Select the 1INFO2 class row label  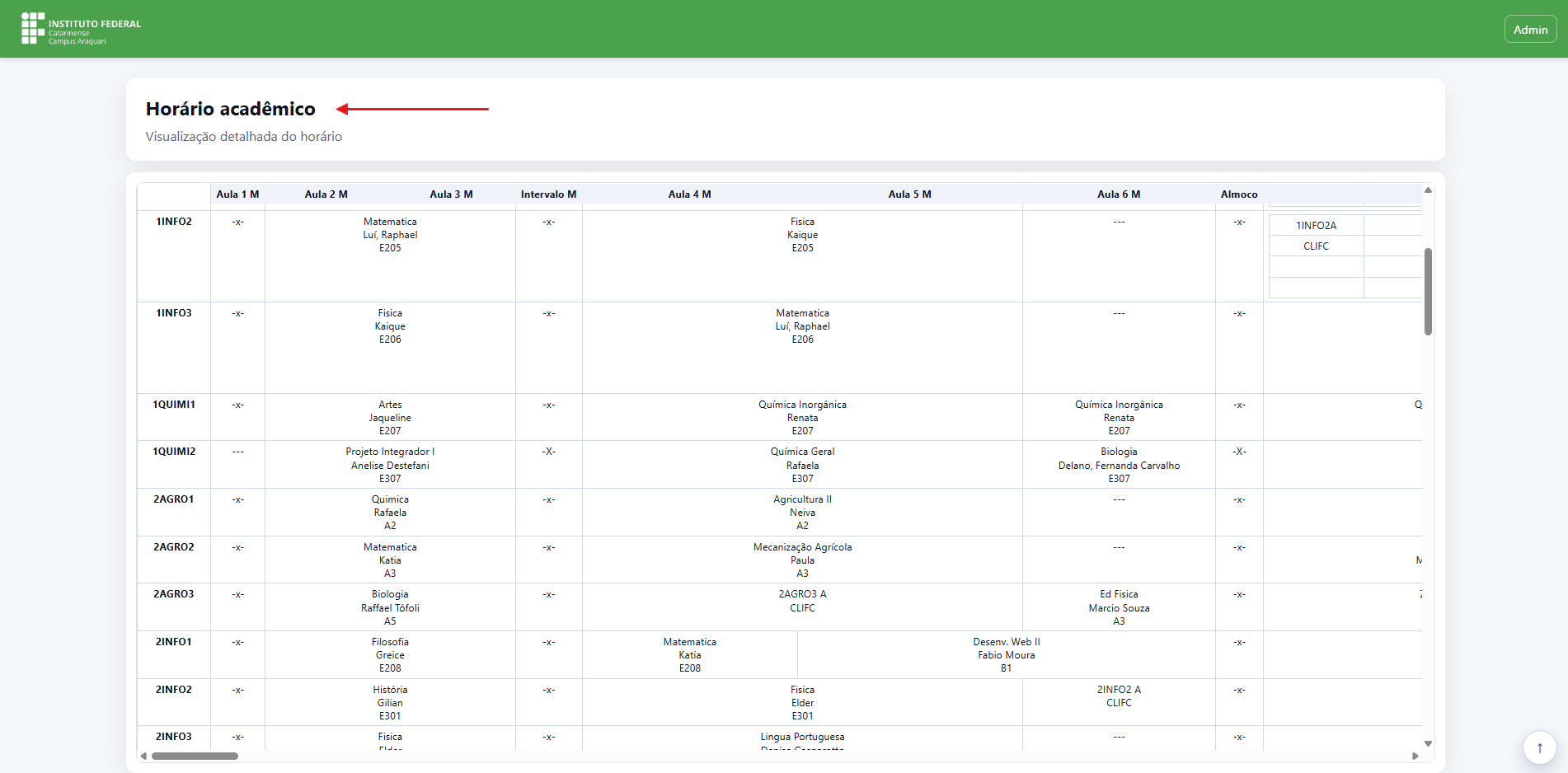[174, 222]
